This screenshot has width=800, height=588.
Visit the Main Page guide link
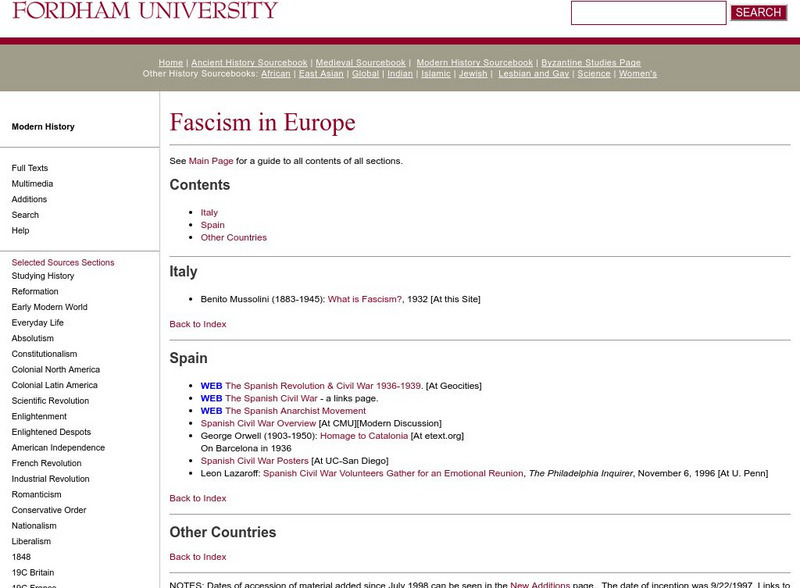[212, 159]
